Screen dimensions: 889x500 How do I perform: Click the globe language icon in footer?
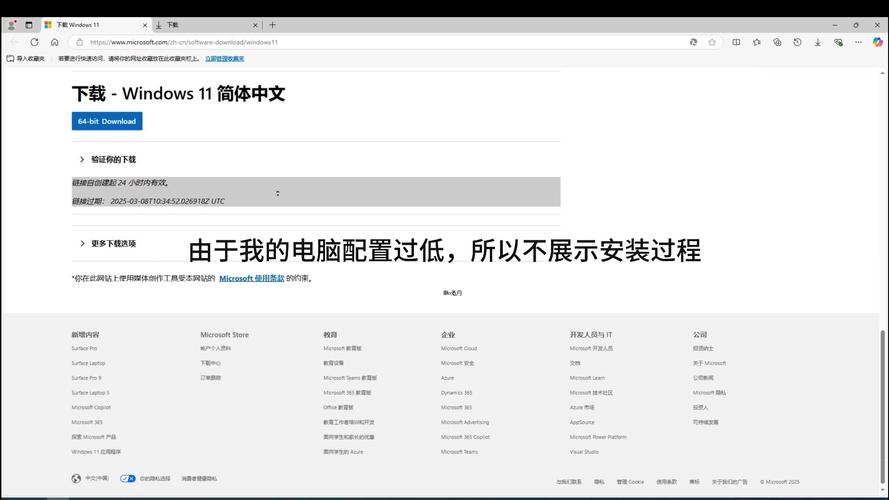[76, 478]
